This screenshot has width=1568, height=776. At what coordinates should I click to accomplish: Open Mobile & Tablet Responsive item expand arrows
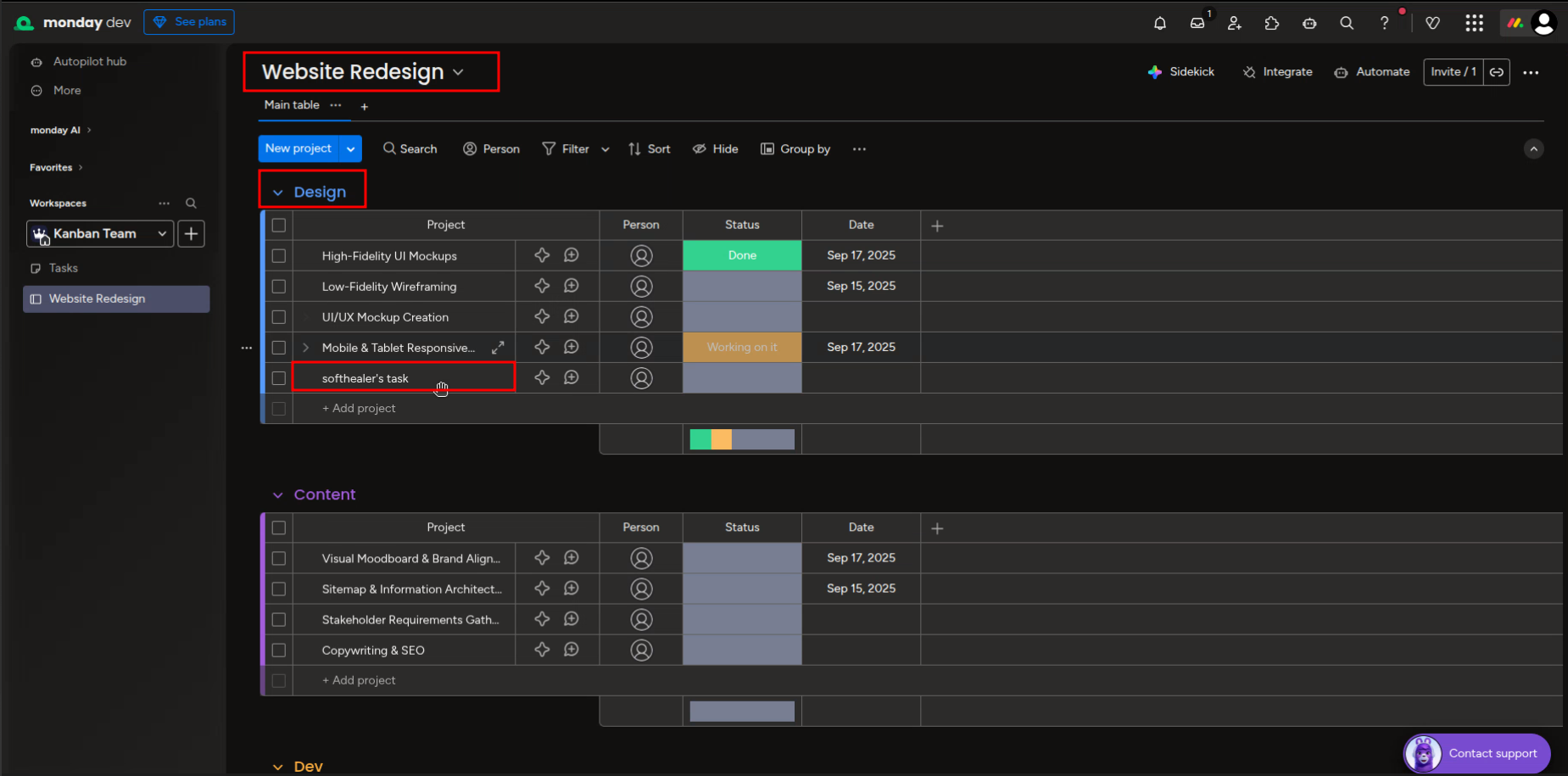tap(498, 348)
